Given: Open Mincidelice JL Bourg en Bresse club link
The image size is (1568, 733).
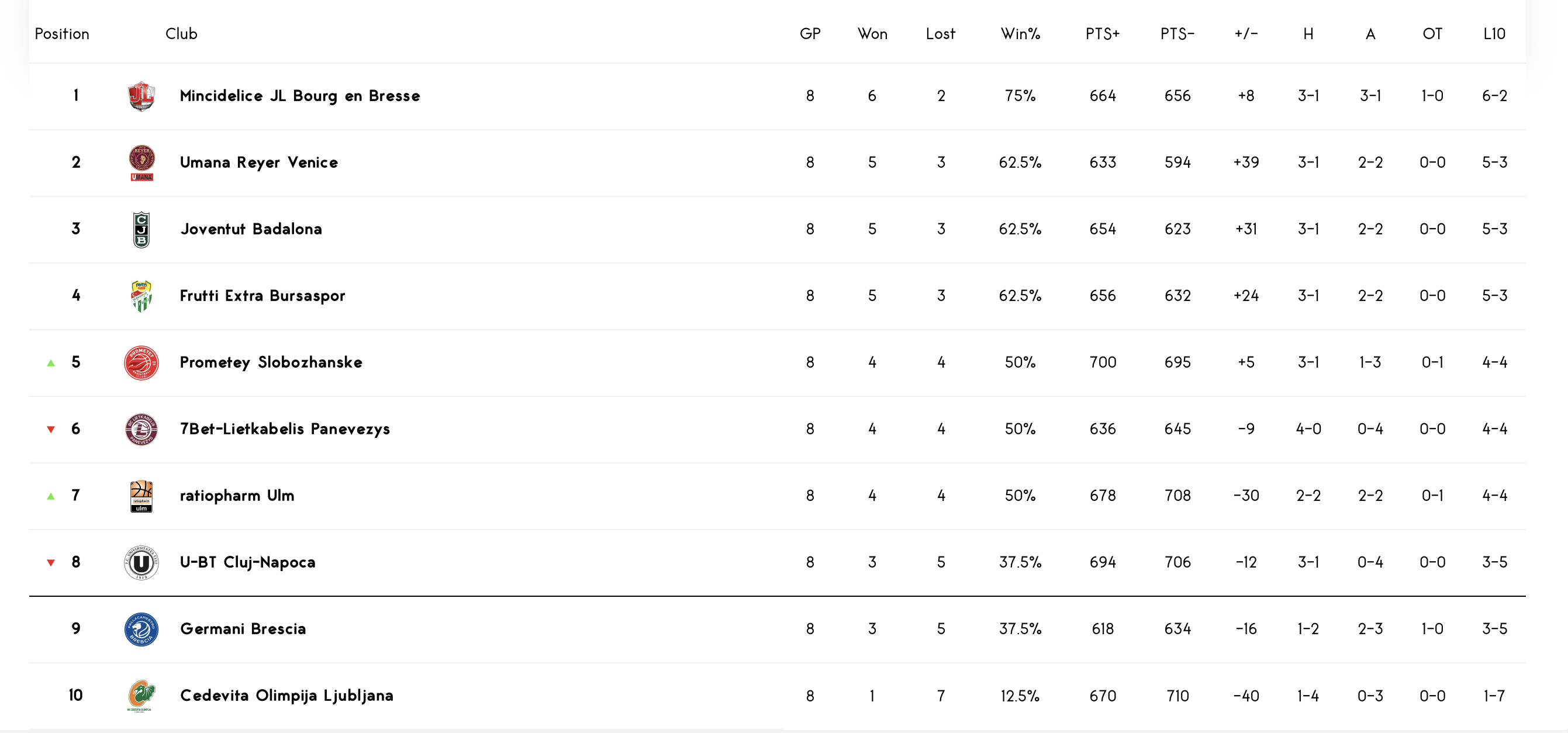Looking at the screenshot, I should pos(299,96).
